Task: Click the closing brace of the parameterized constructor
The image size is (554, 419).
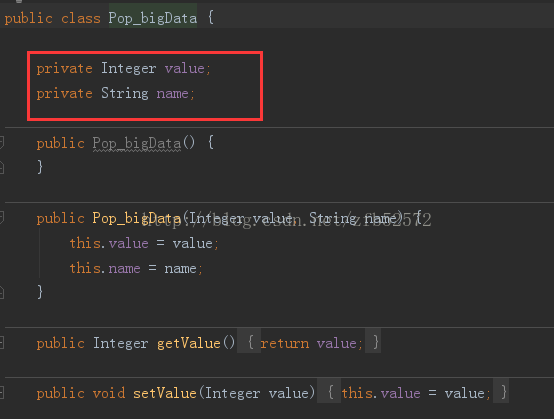Action: click(x=40, y=292)
